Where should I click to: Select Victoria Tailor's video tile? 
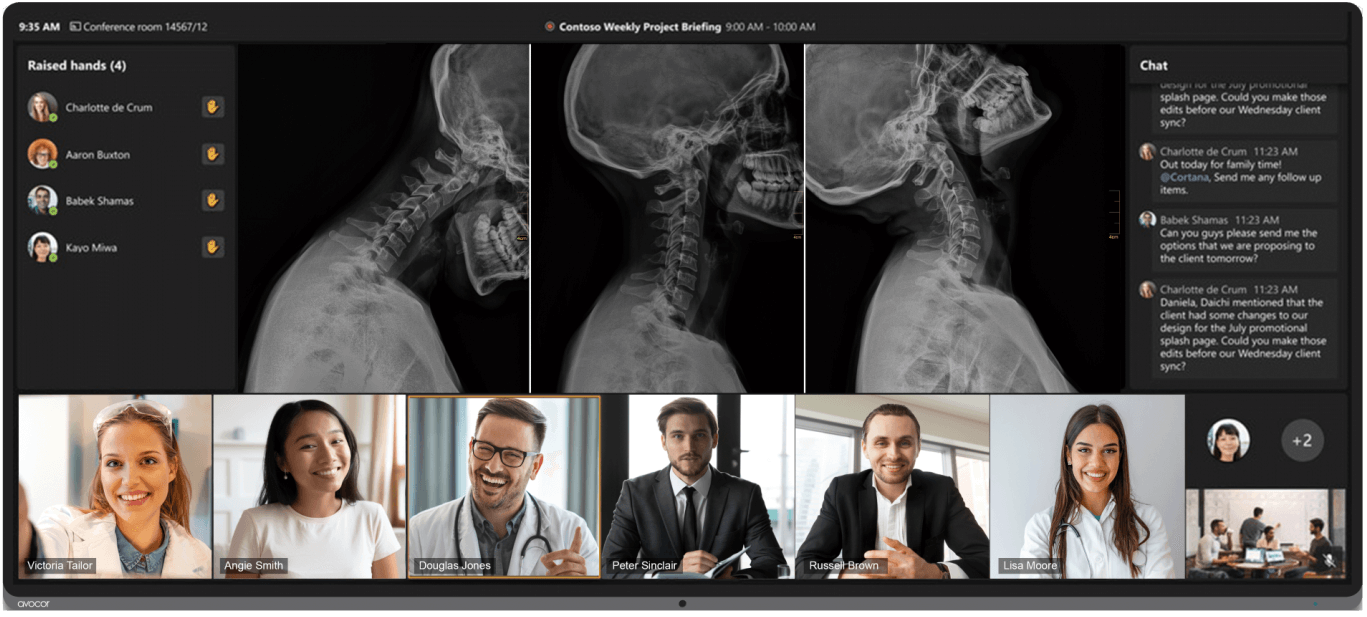[115, 486]
